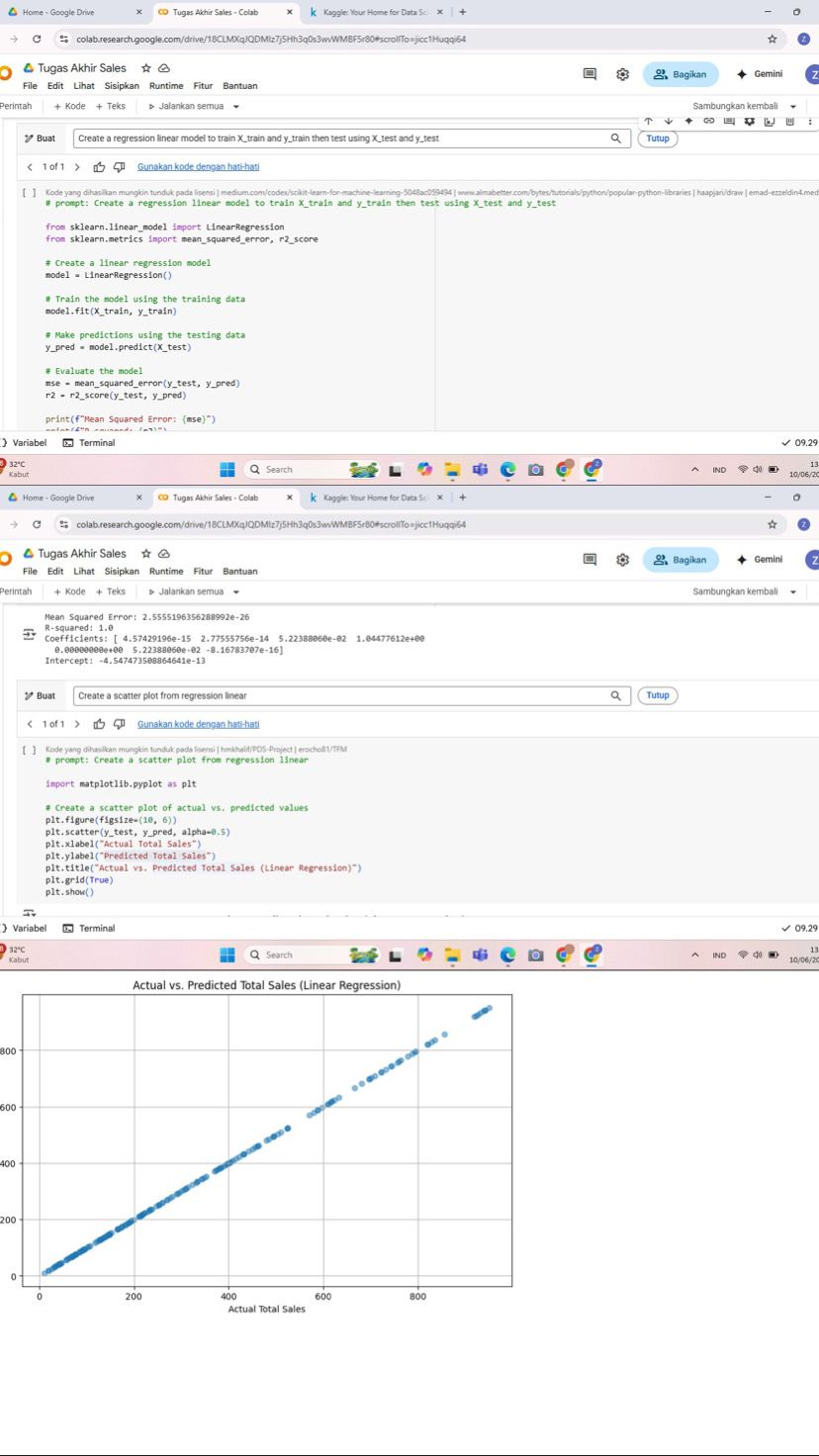Click the trash icon to delete the cell
Viewport: 819px width, 1456px height.
pos(790,121)
